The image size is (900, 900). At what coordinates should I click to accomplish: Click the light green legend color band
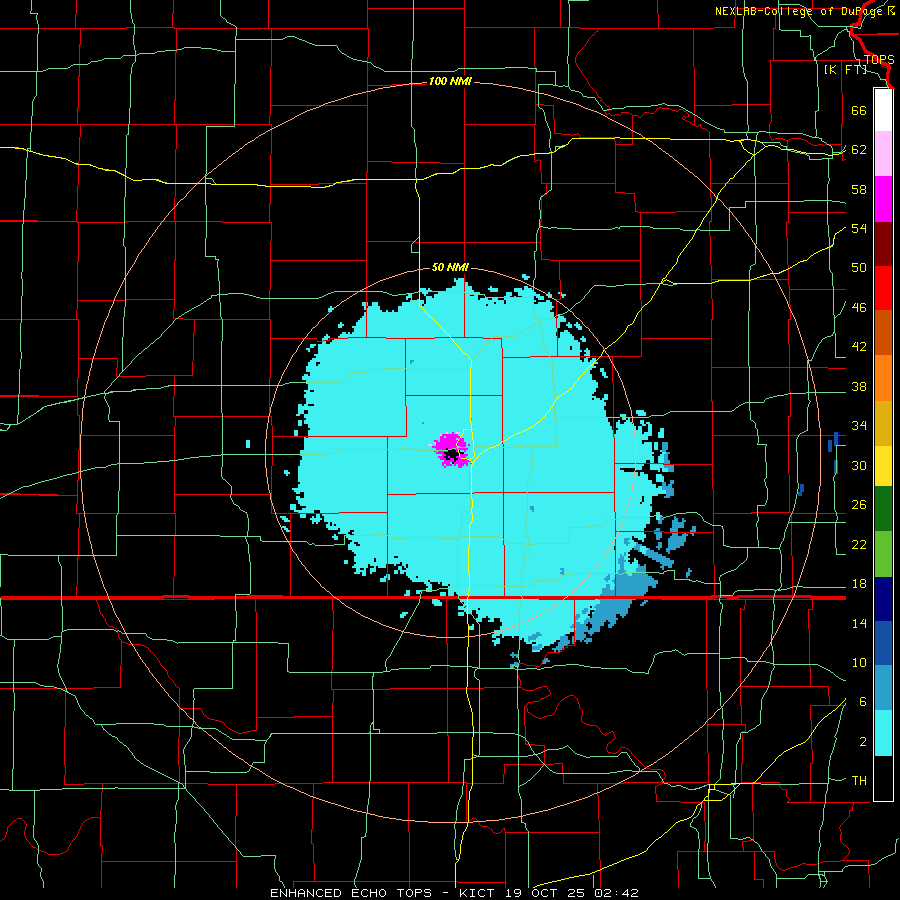point(883,554)
